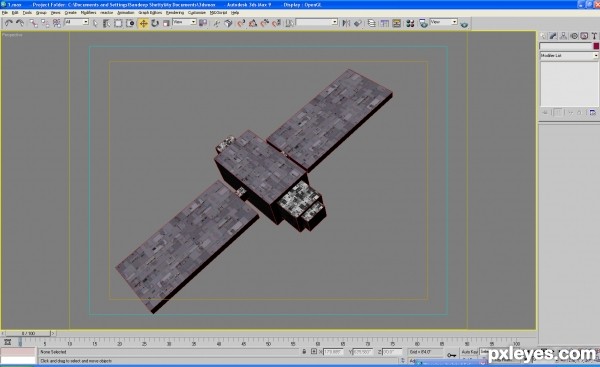This screenshot has height=367, width=600.
Task: Open the Named Selection Sets dropdown
Action: point(317,22)
